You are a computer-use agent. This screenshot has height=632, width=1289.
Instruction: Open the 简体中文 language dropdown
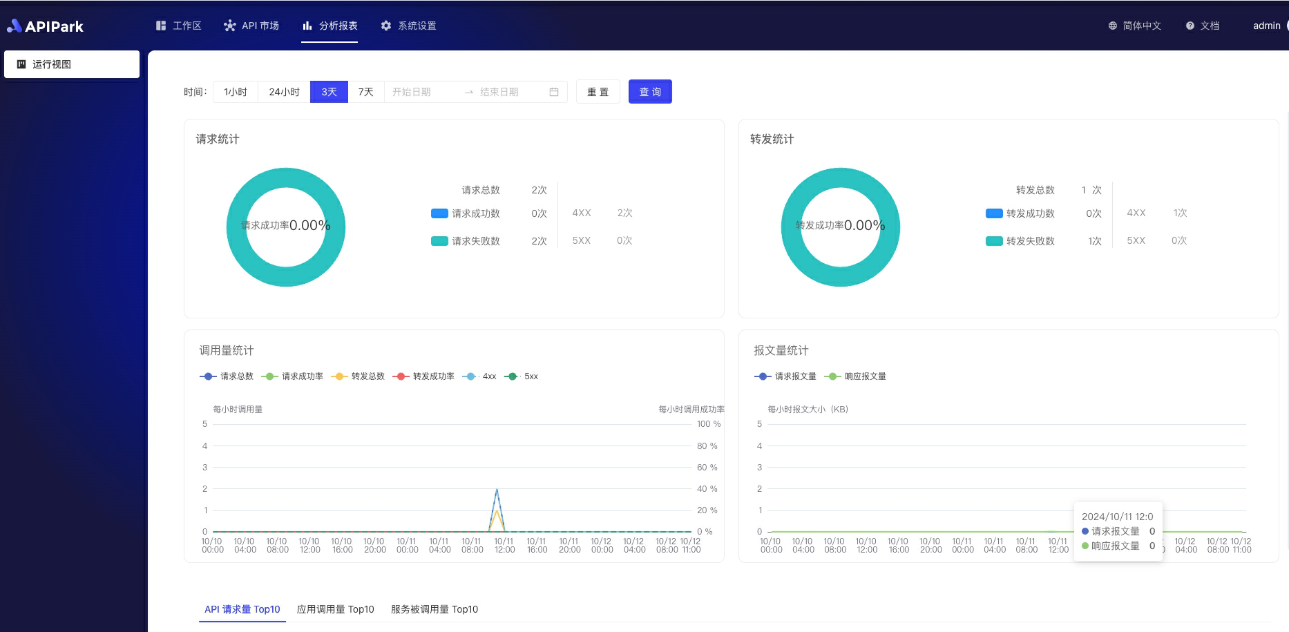coord(1141,26)
